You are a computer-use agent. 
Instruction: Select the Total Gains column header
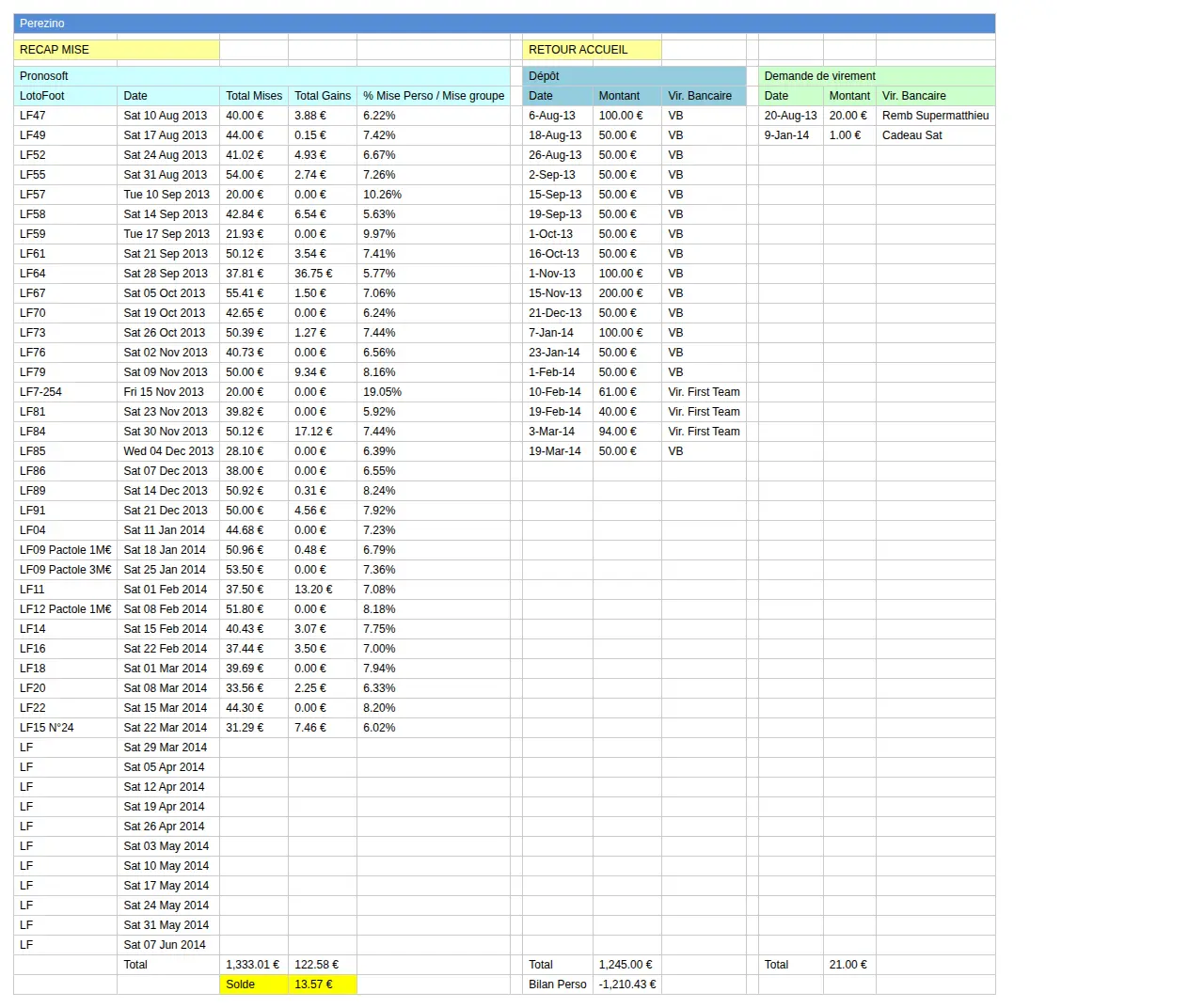323,96
